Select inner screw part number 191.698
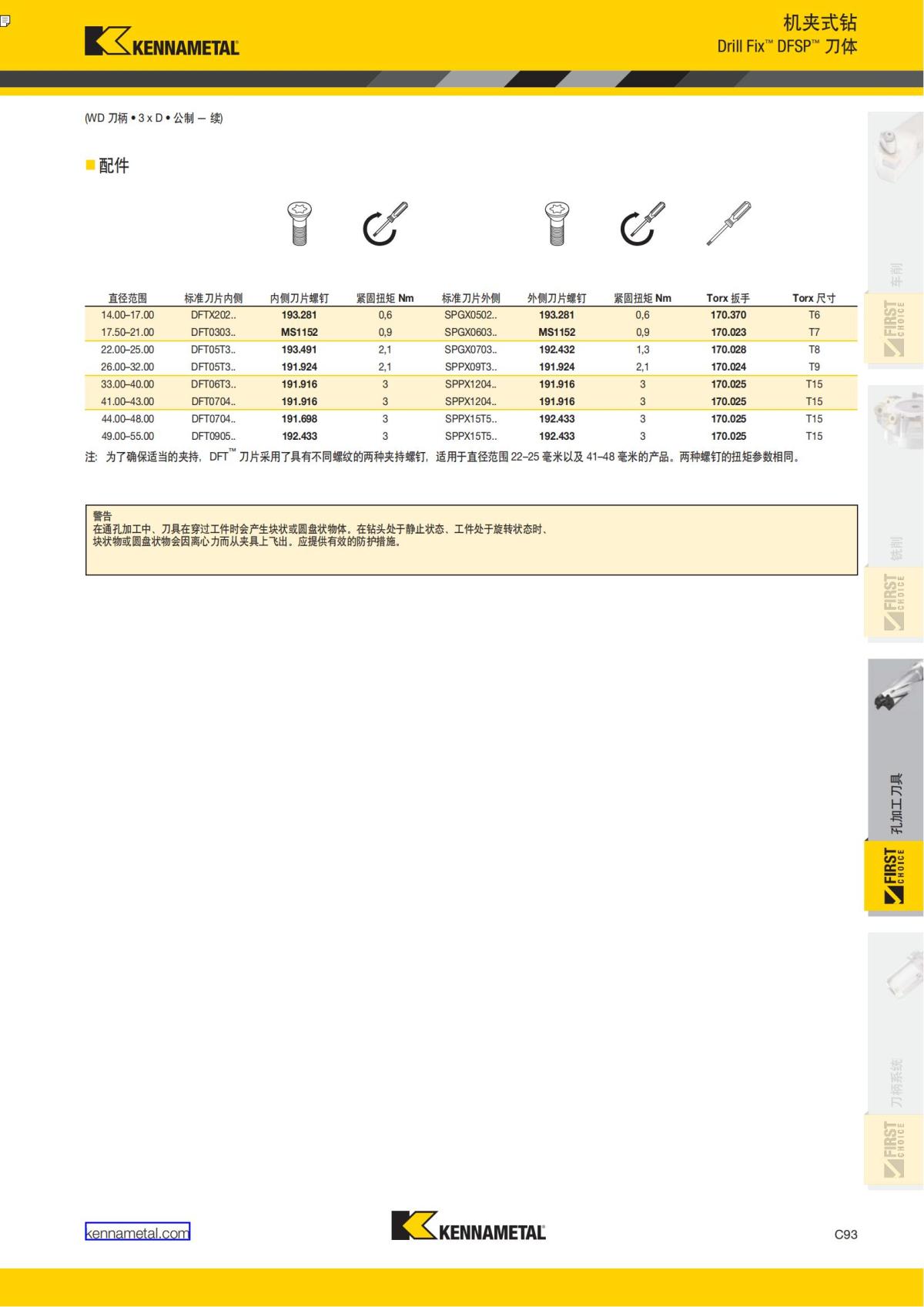 (300, 419)
